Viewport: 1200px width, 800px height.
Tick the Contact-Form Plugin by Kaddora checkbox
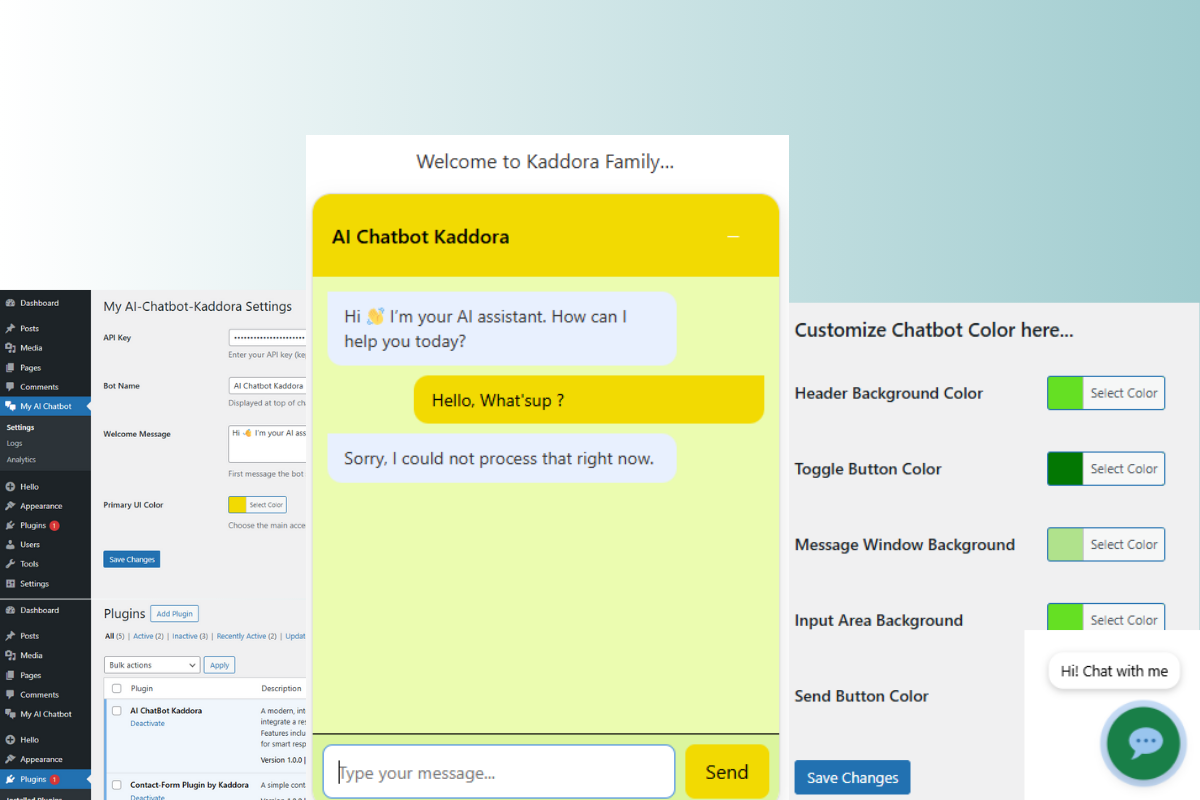coord(117,785)
